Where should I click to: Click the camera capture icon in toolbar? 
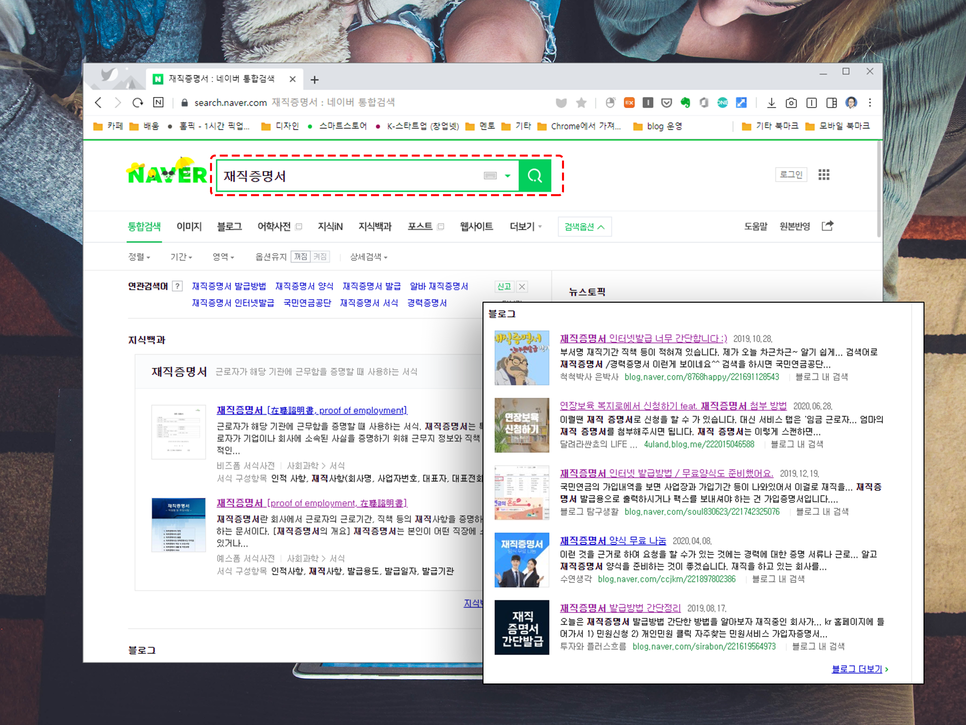click(x=792, y=103)
